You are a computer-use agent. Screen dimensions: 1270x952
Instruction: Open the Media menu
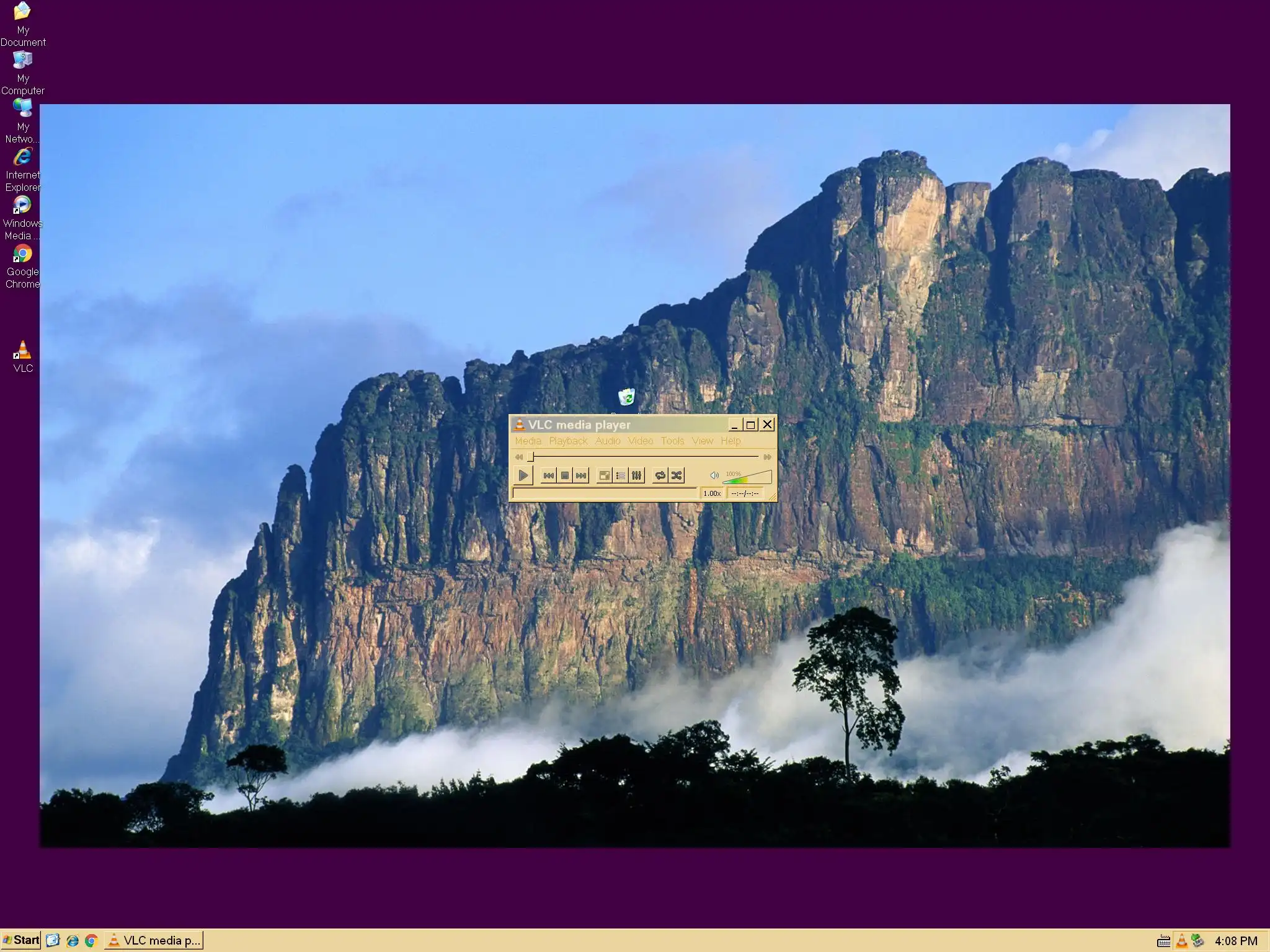click(x=528, y=441)
